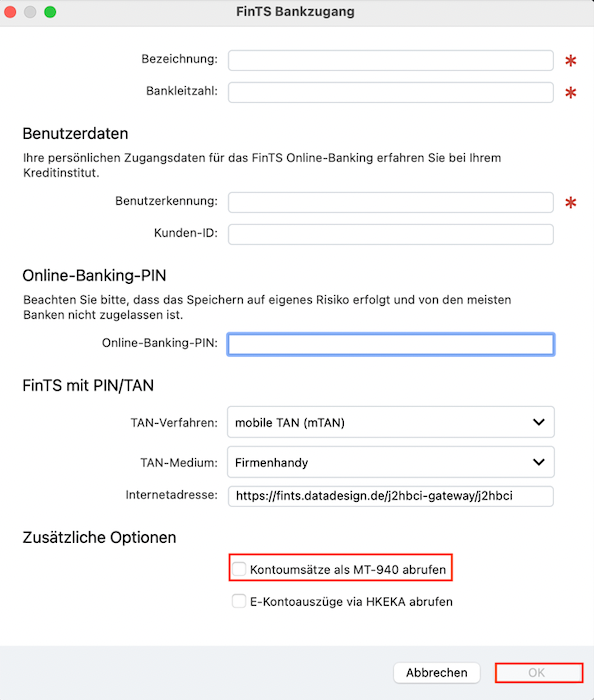Open the TAN-Verfahren chevron arrow
Image resolution: width=594 pixels, height=700 pixels.
tap(539, 422)
